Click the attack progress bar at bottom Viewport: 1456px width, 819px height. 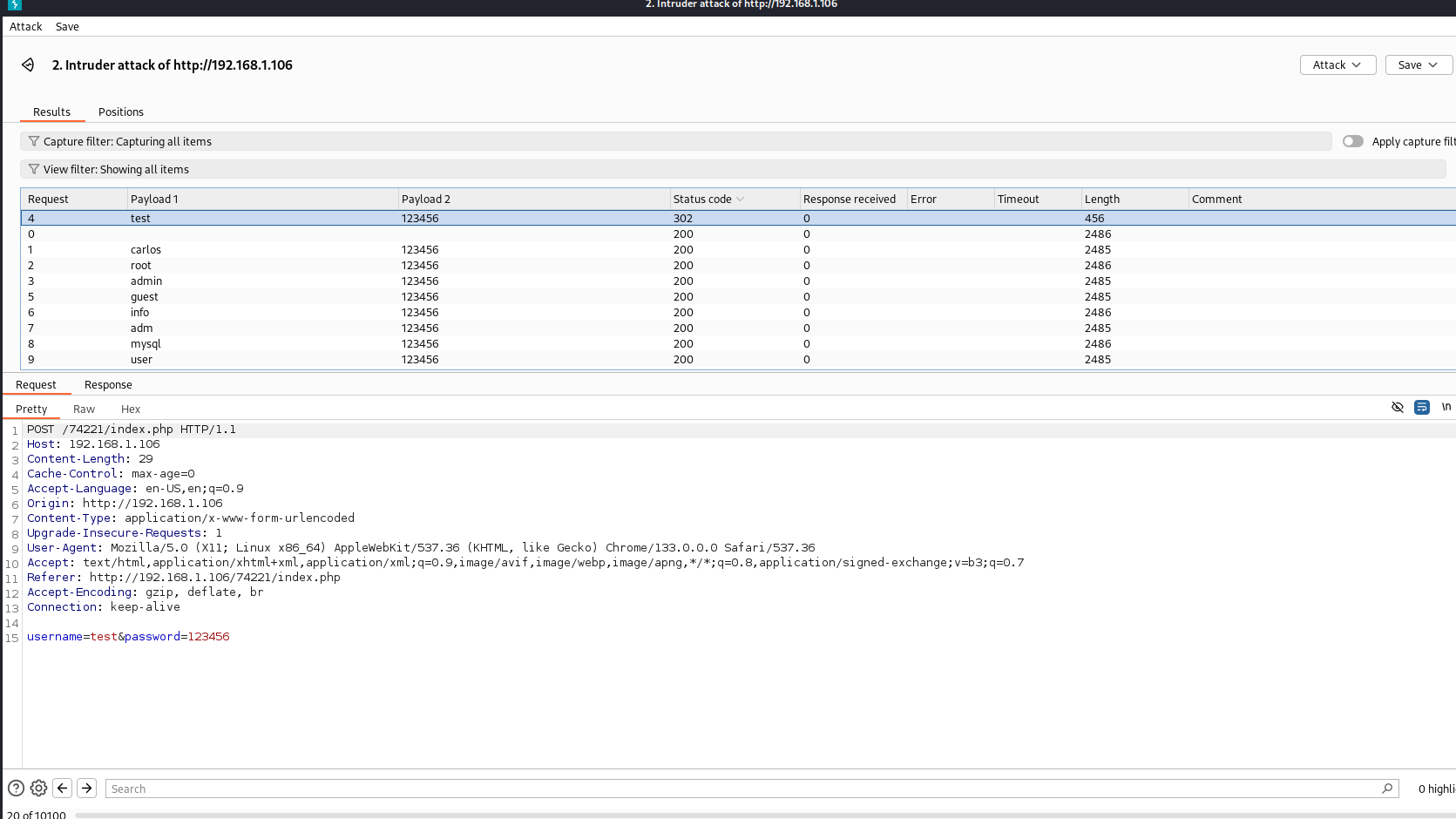coord(765,816)
